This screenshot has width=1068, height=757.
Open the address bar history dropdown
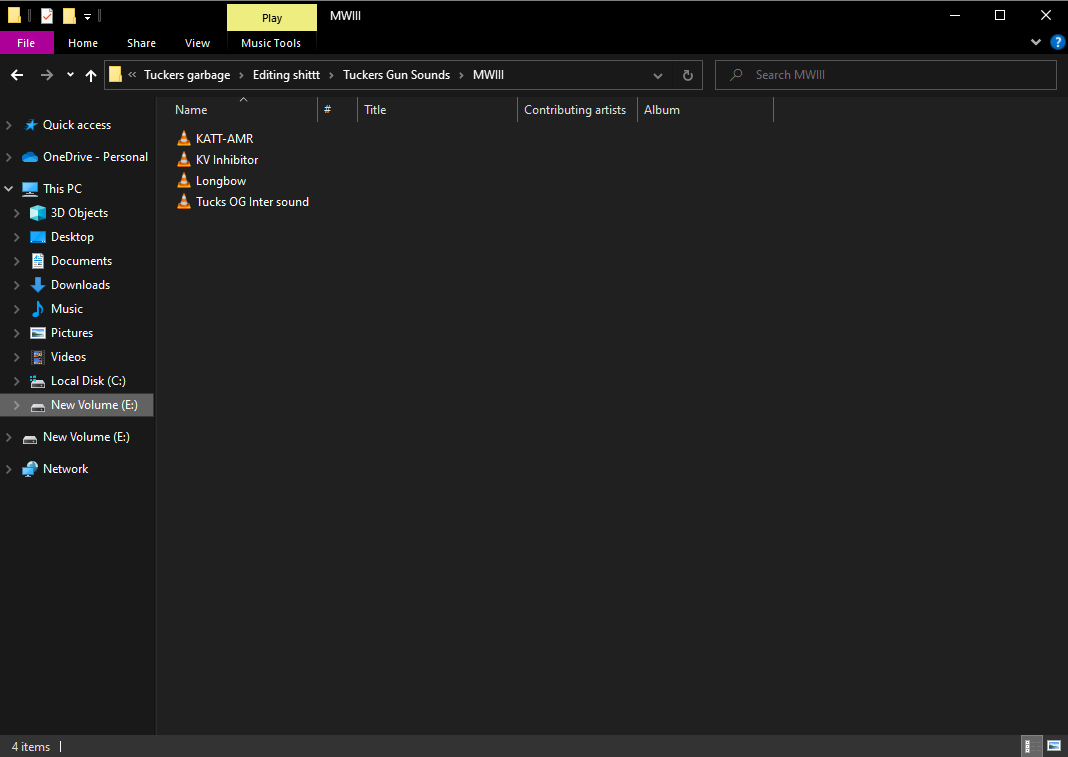pos(658,75)
